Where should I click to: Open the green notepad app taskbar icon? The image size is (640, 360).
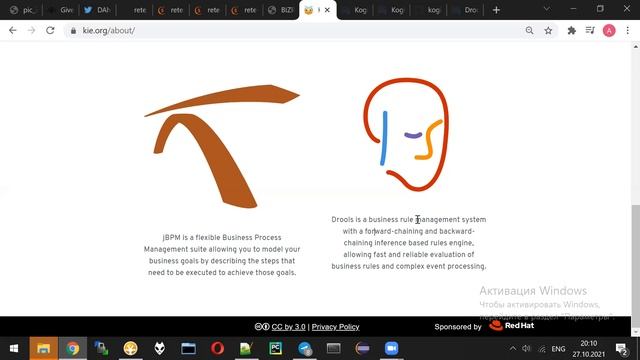(246, 349)
